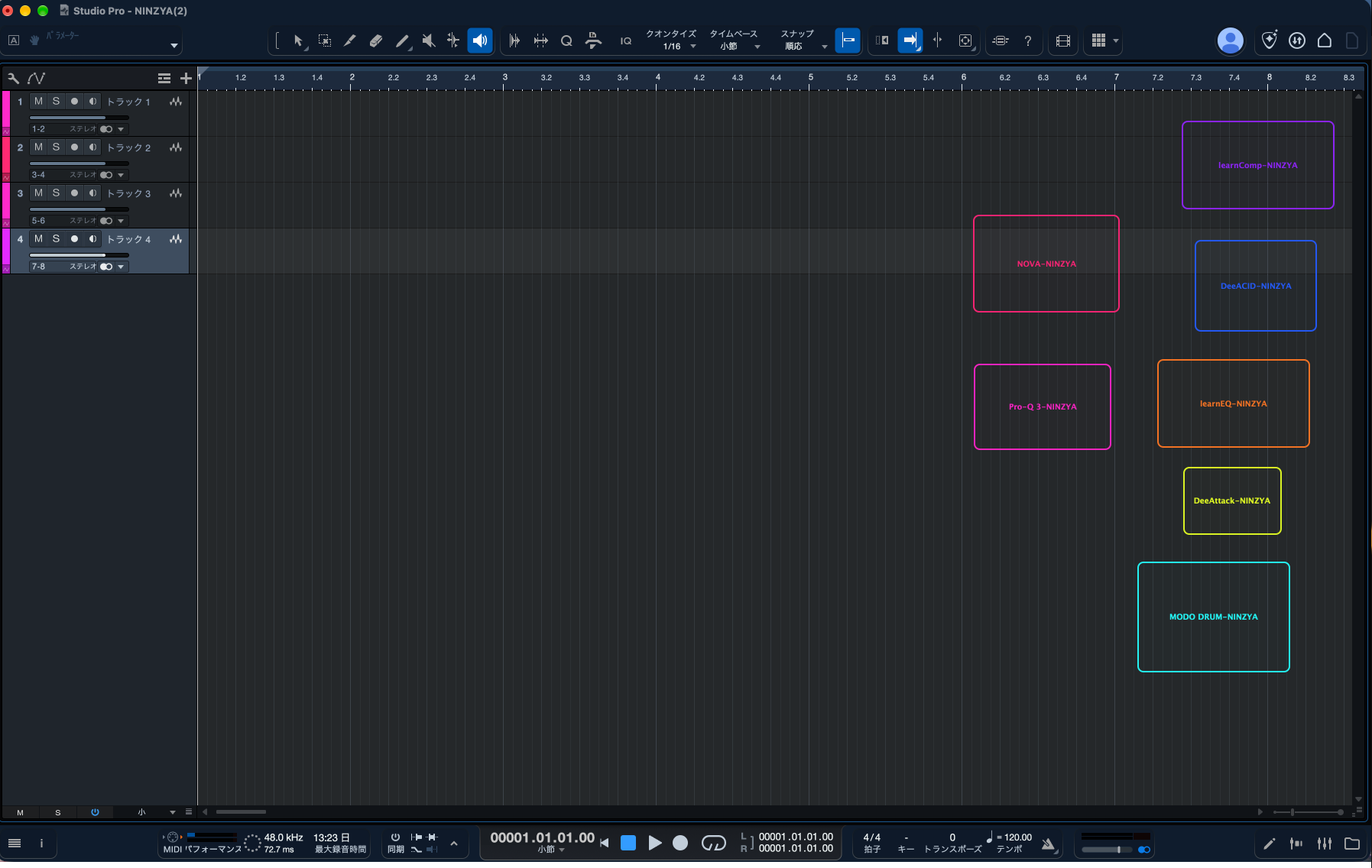The width and height of the screenshot is (1372, 868).
Task: Click the IQ quantize button
Action: [x=626, y=41]
